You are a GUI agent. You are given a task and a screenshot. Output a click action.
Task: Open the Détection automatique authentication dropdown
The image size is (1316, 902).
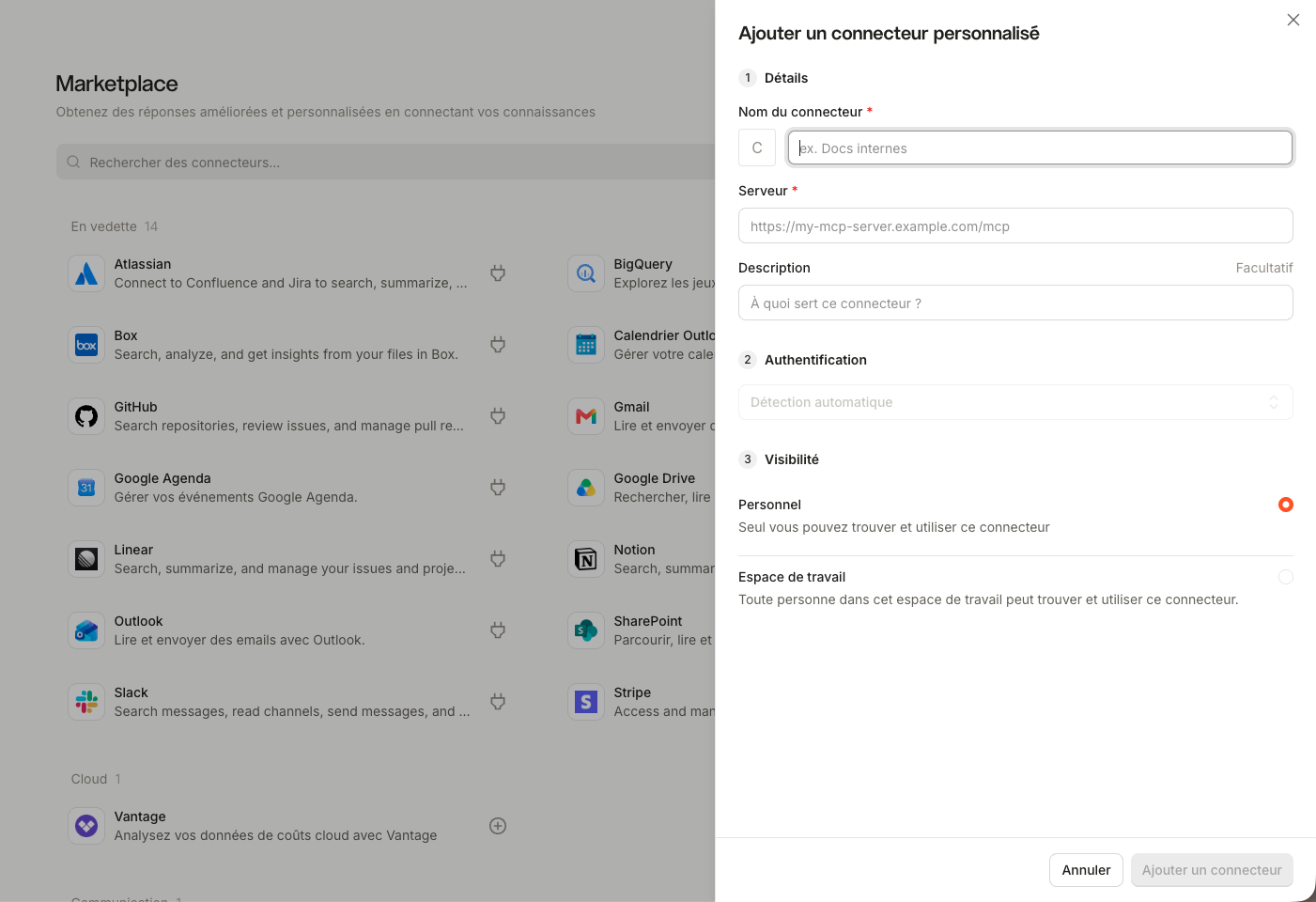click(1015, 402)
